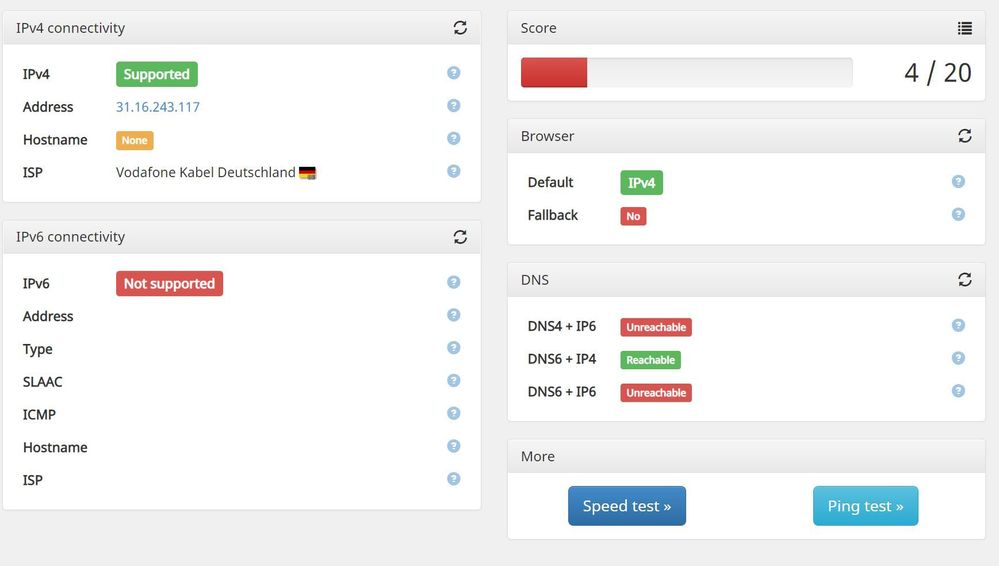Click the Type label in IPv6 panel

click(x=38, y=349)
